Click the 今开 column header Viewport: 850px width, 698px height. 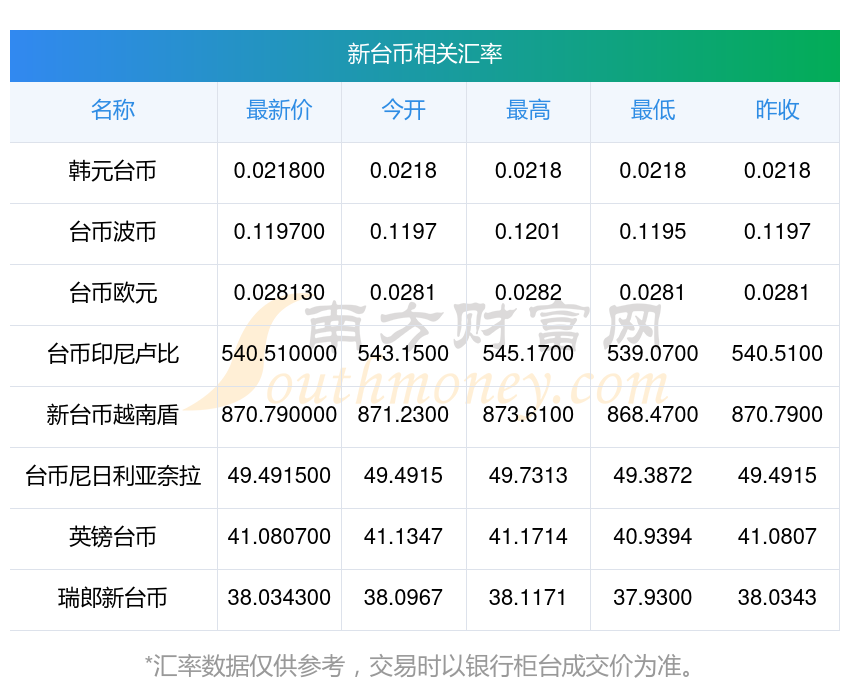click(403, 111)
